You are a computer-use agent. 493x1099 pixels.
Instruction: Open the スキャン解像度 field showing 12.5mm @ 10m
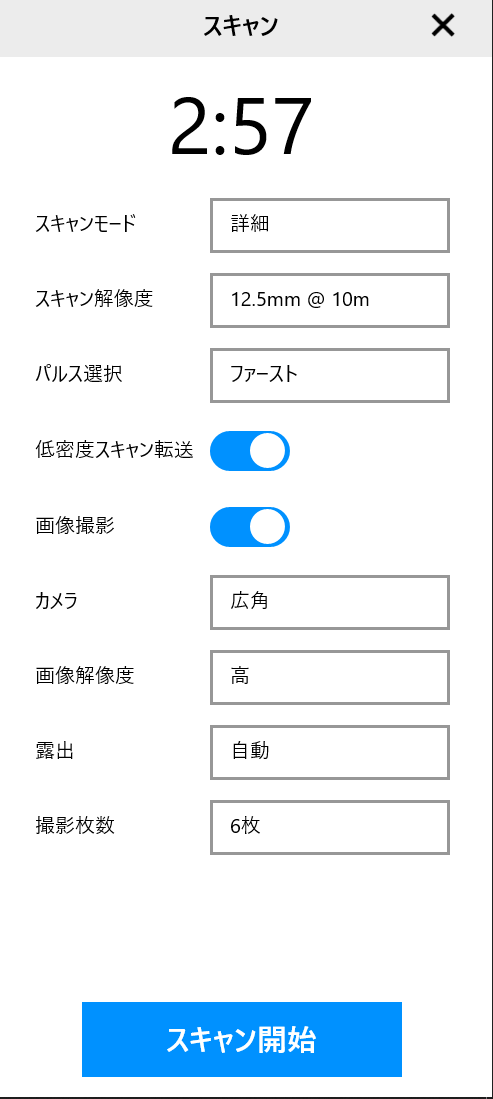point(330,300)
